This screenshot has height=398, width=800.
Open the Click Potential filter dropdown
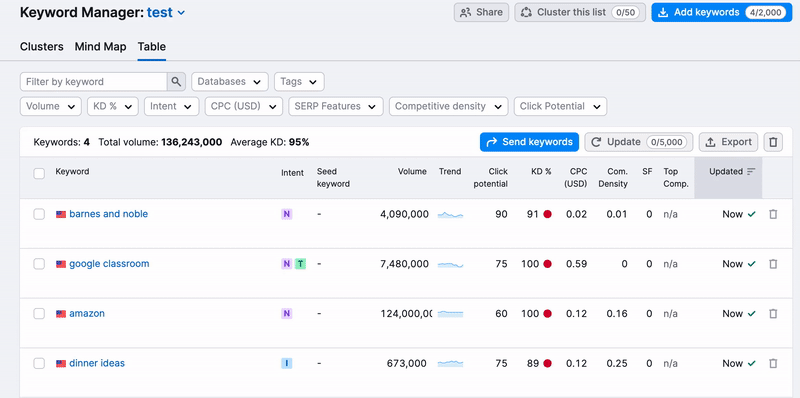click(x=560, y=106)
